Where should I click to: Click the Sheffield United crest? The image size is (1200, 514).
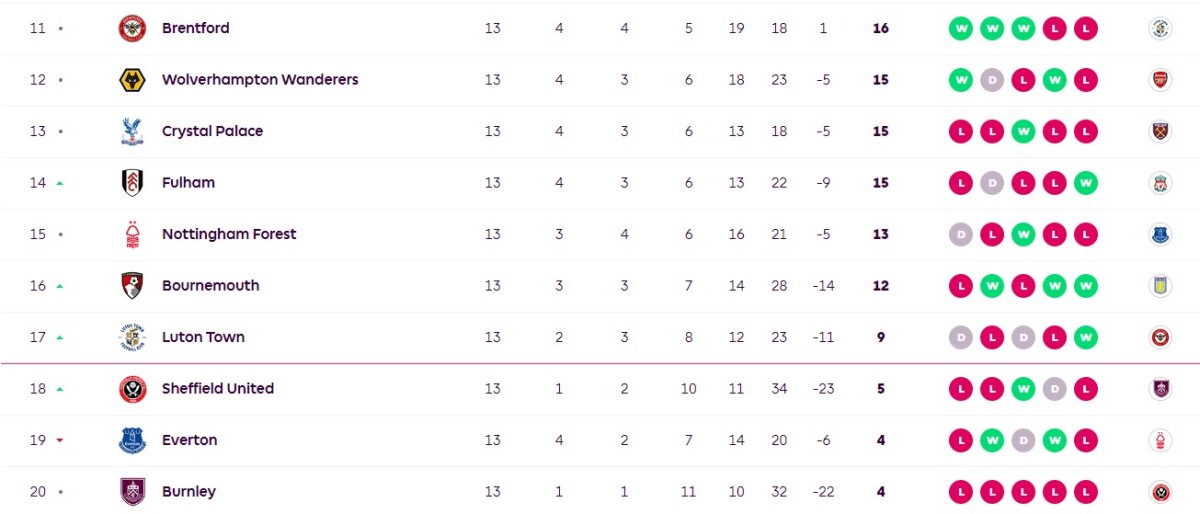click(x=132, y=389)
